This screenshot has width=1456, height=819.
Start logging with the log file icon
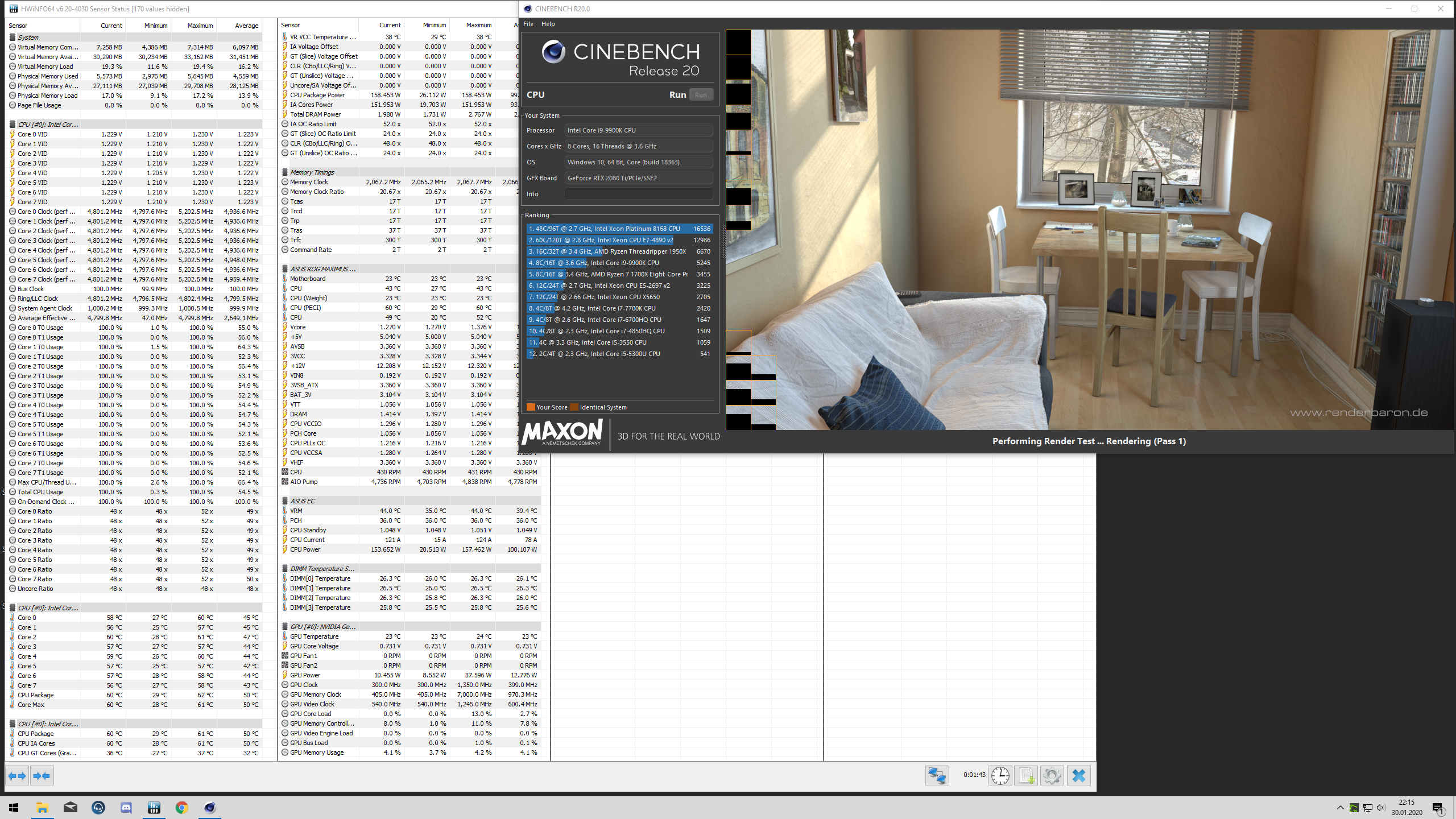(1026, 776)
